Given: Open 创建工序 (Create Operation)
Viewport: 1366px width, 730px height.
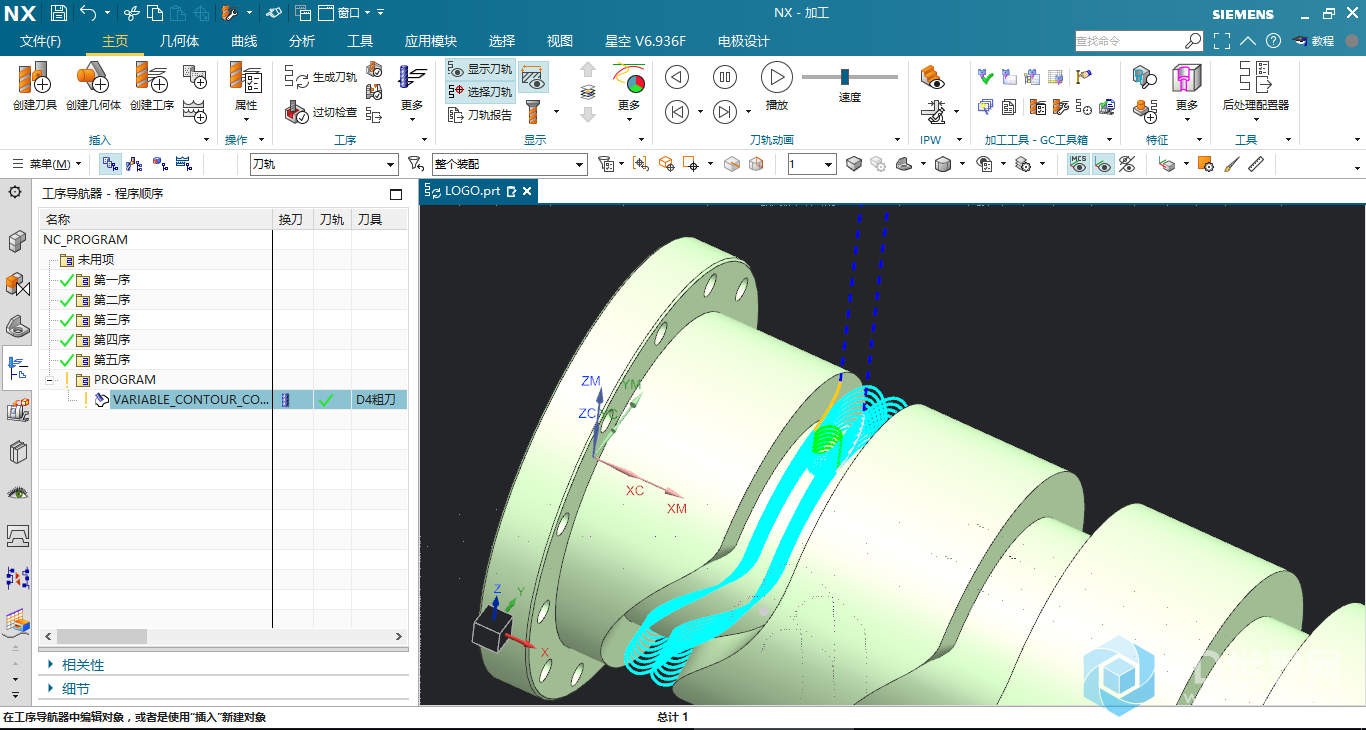Looking at the screenshot, I should pyautogui.click(x=151, y=86).
